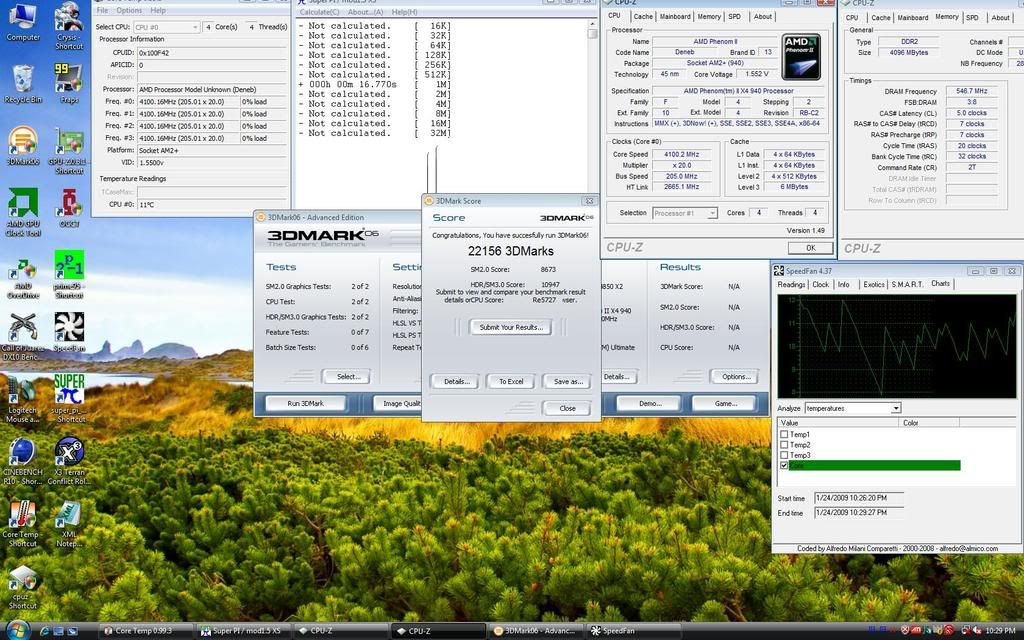The image size is (1024, 640).
Task: Open the AMD OverDrive desktop icon
Action: pos(23,279)
